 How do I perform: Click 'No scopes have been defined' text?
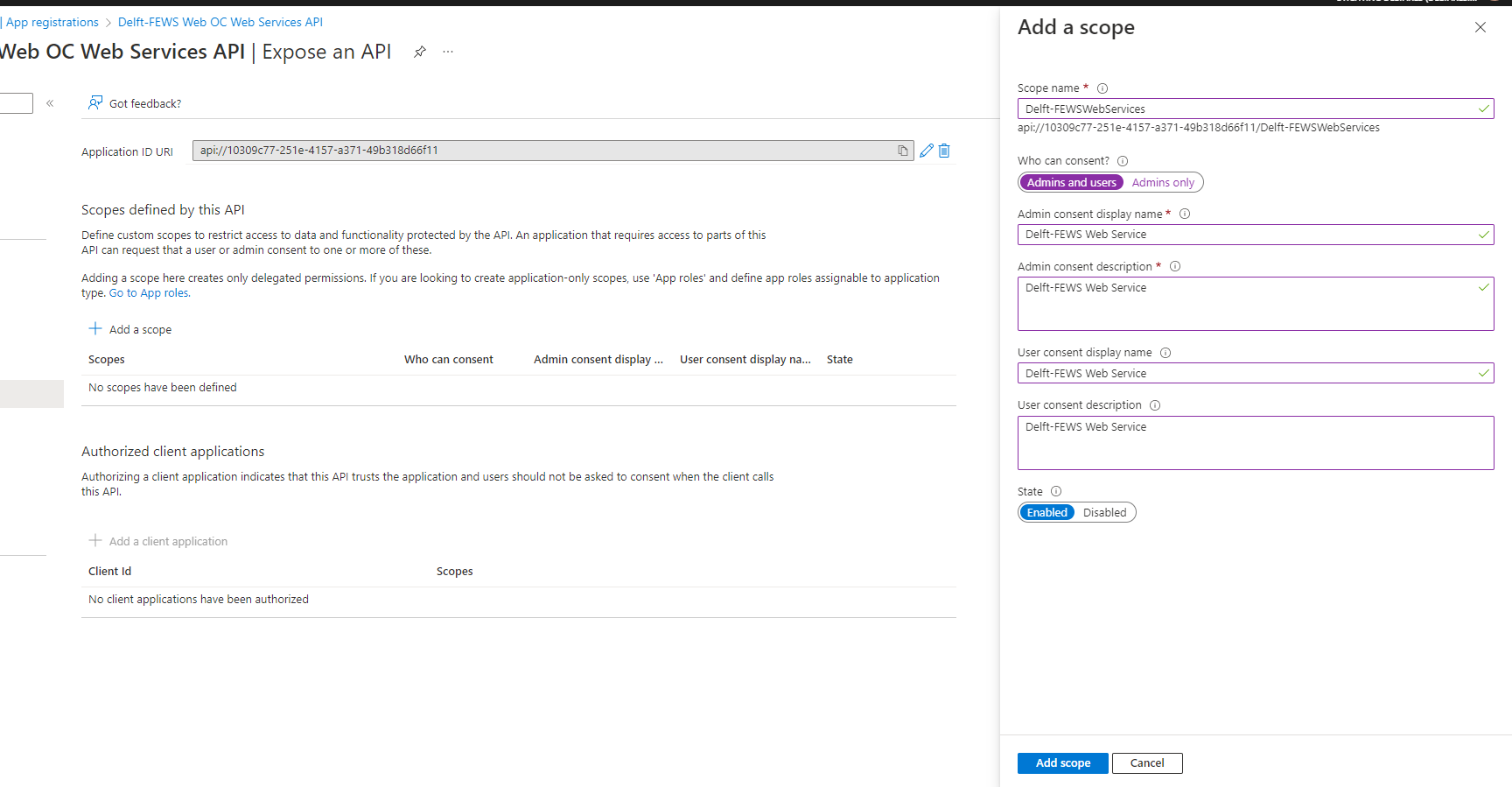click(163, 388)
